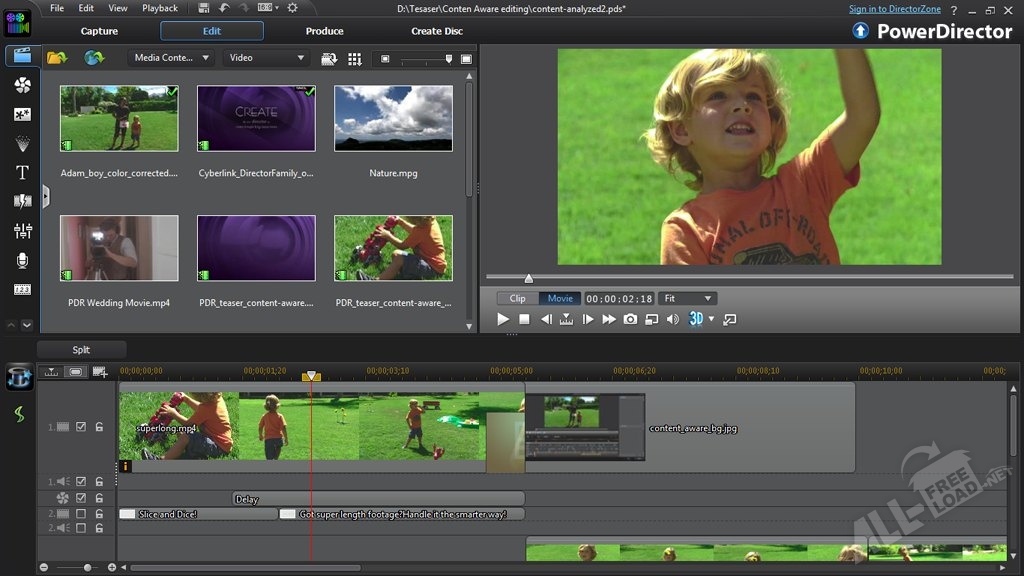Expand the Media Content dropdown
Screen dimensions: 1024x576
171,58
